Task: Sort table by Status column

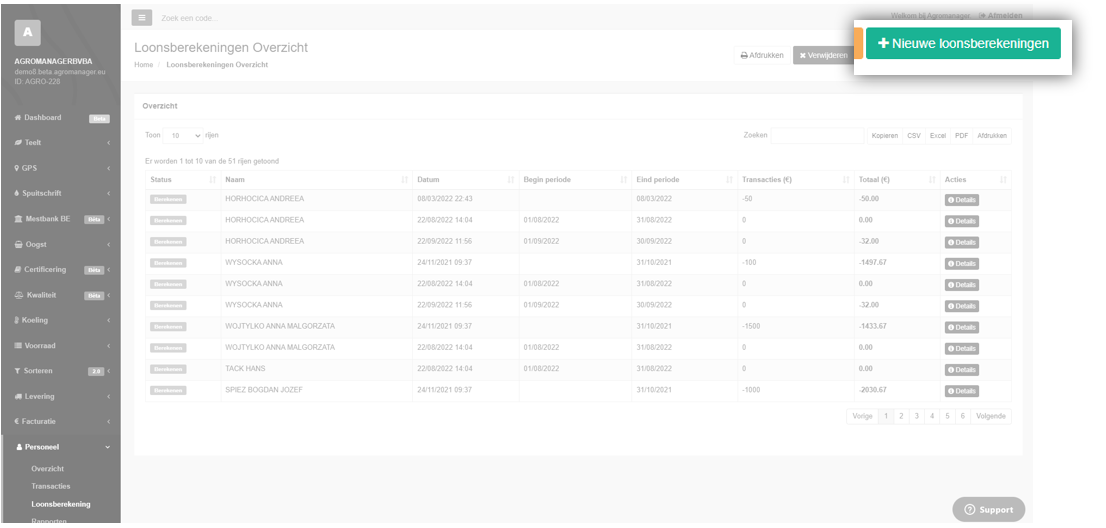Action: pos(183,180)
